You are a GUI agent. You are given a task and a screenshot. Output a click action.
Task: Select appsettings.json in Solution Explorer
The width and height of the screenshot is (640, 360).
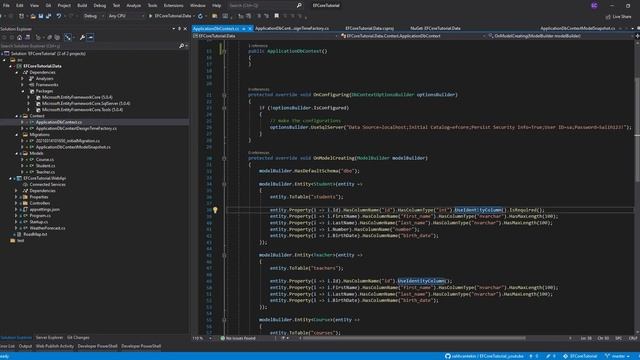coord(44,209)
